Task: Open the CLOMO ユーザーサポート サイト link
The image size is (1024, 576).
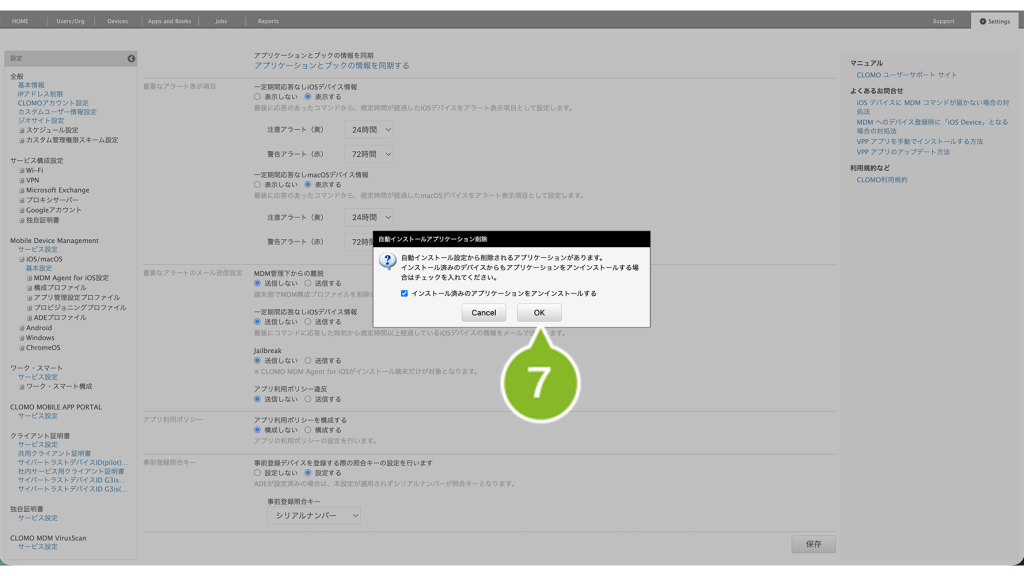Action: (906, 75)
